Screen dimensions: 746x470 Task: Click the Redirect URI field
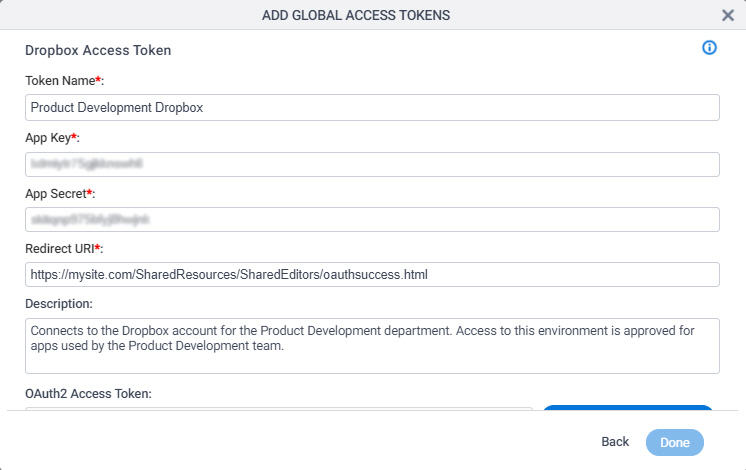[x=372, y=274]
